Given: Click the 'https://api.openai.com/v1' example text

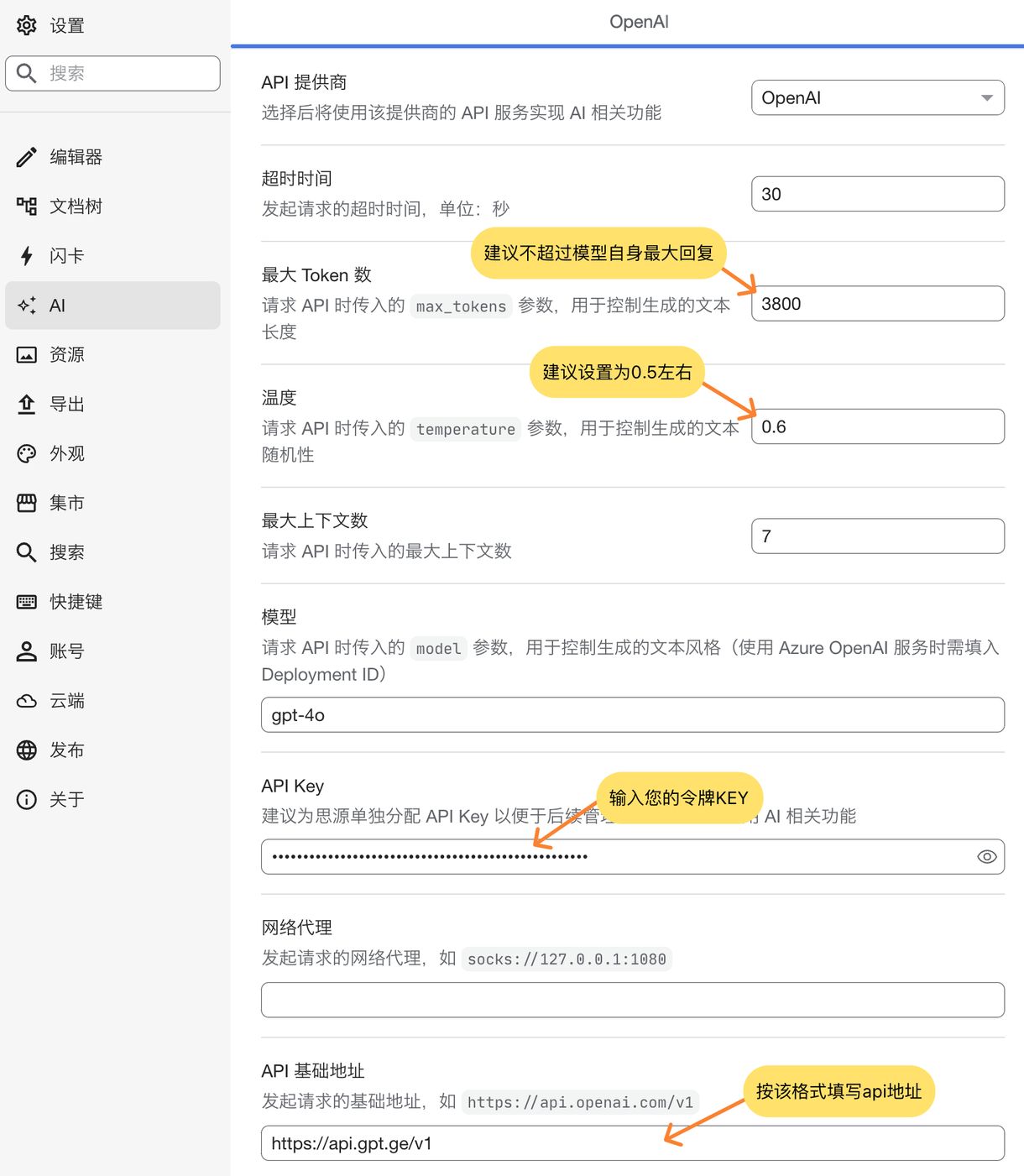Looking at the screenshot, I should pos(581,1102).
